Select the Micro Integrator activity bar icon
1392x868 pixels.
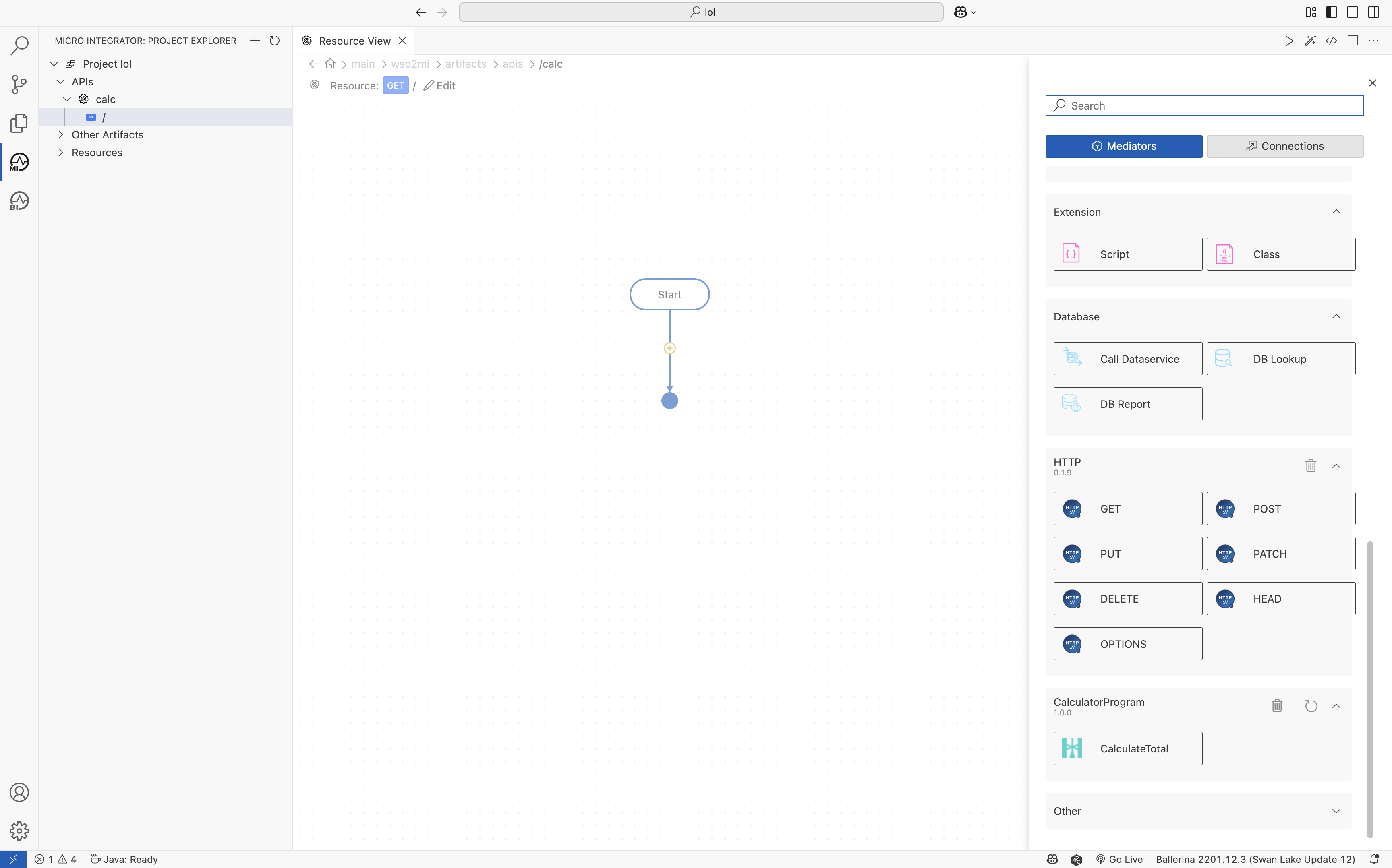point(19,162)
